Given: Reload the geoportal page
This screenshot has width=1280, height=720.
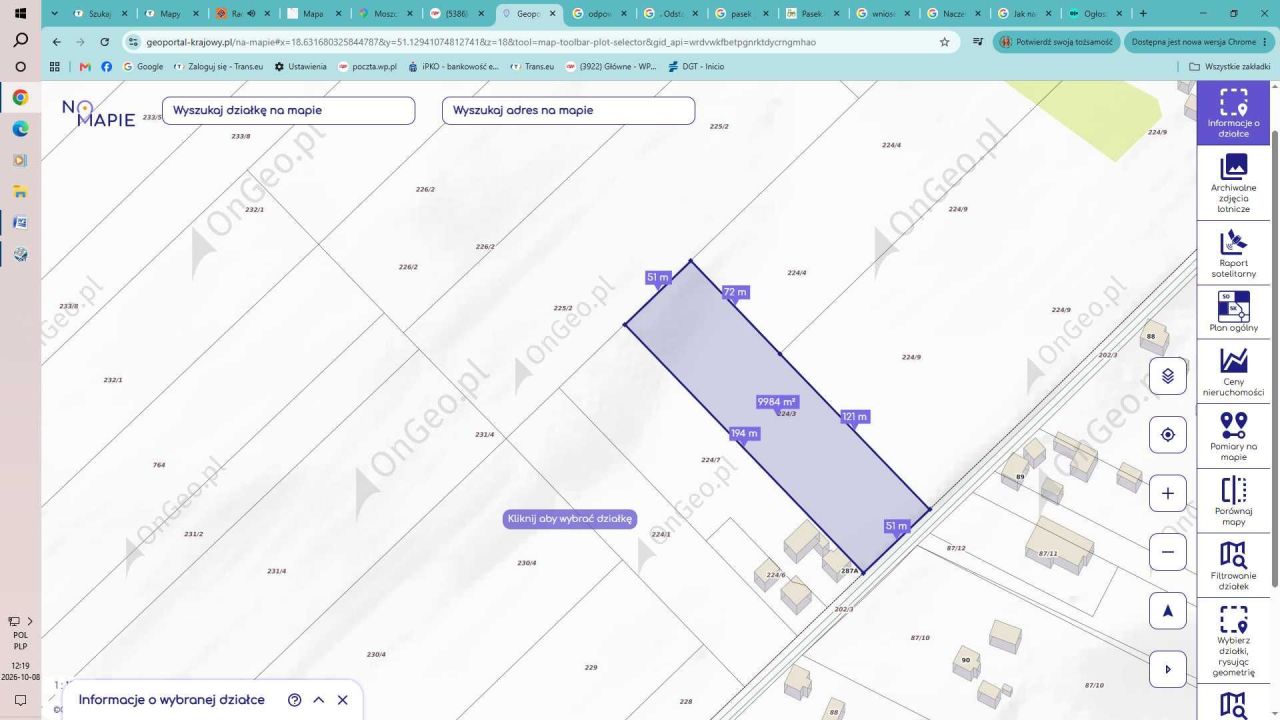Looking at the screenshot, I should coord(104,42).
